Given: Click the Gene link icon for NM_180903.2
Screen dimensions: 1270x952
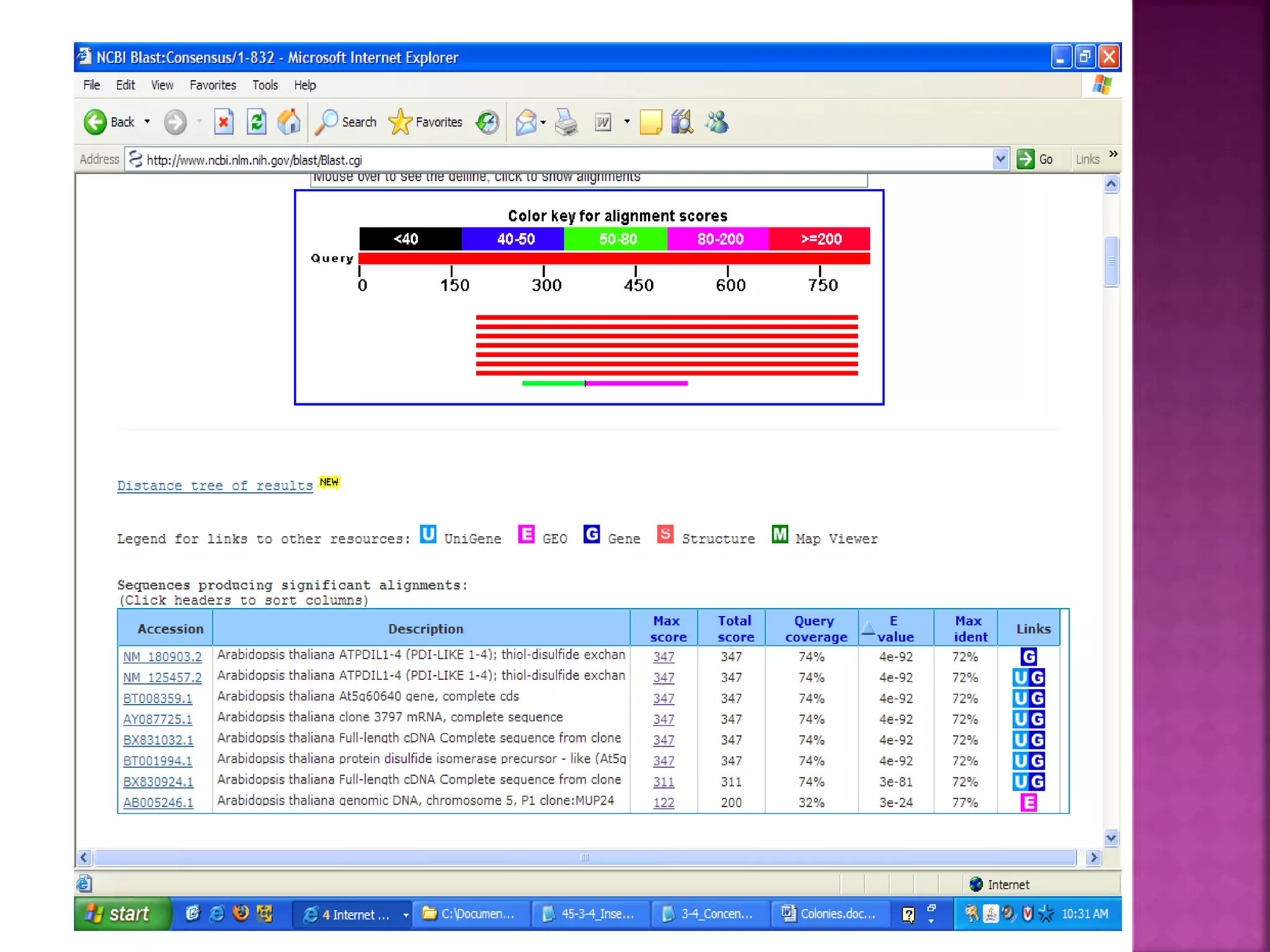Looking at the screenshot, I should [x=1028, y=656].
